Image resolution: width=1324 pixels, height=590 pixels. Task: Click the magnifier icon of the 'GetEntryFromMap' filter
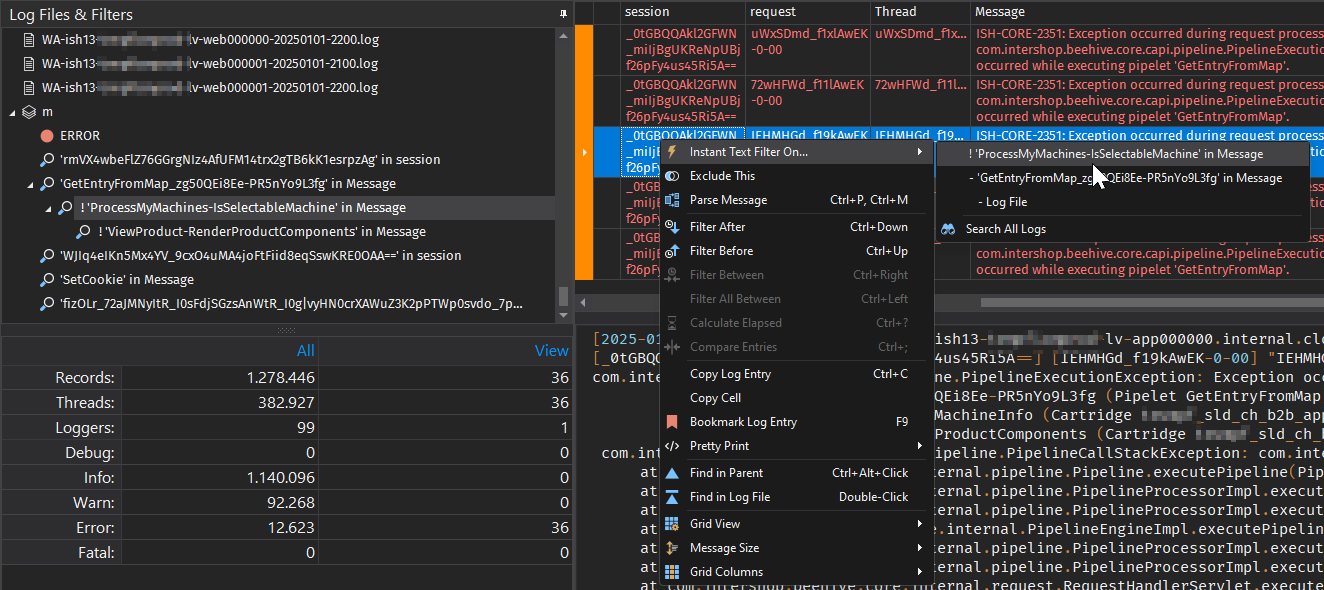(x=47, y=184)
